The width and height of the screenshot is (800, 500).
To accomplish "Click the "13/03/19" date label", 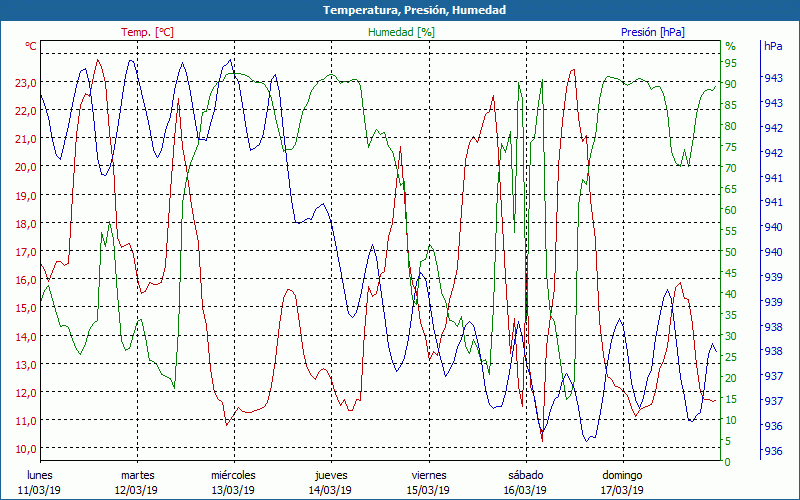I will [233, 490].
